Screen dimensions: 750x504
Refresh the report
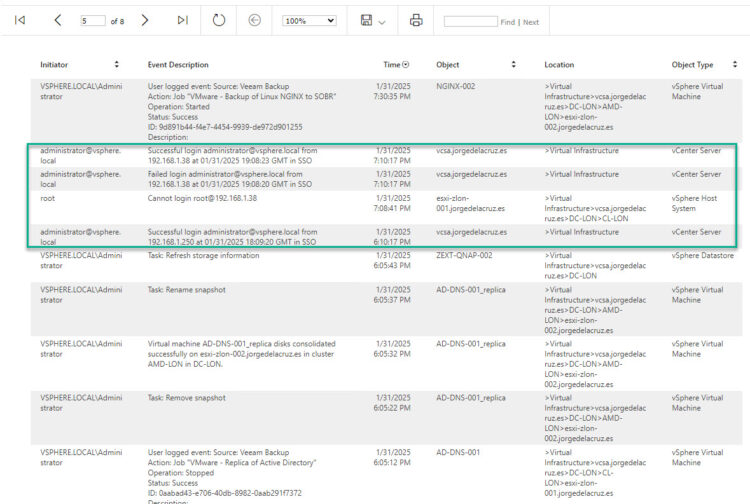pyautogui.click(x=219, y=20)
